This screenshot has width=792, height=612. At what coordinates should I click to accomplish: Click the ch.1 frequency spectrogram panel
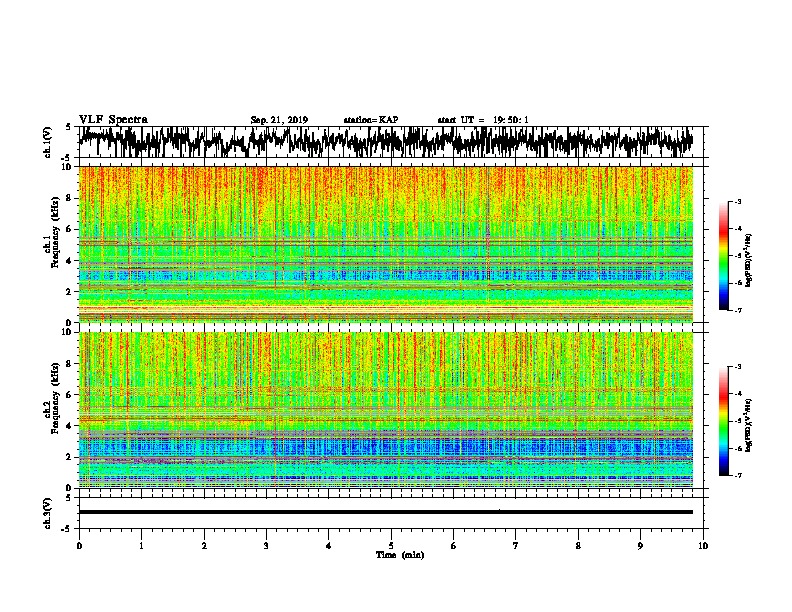385,244
